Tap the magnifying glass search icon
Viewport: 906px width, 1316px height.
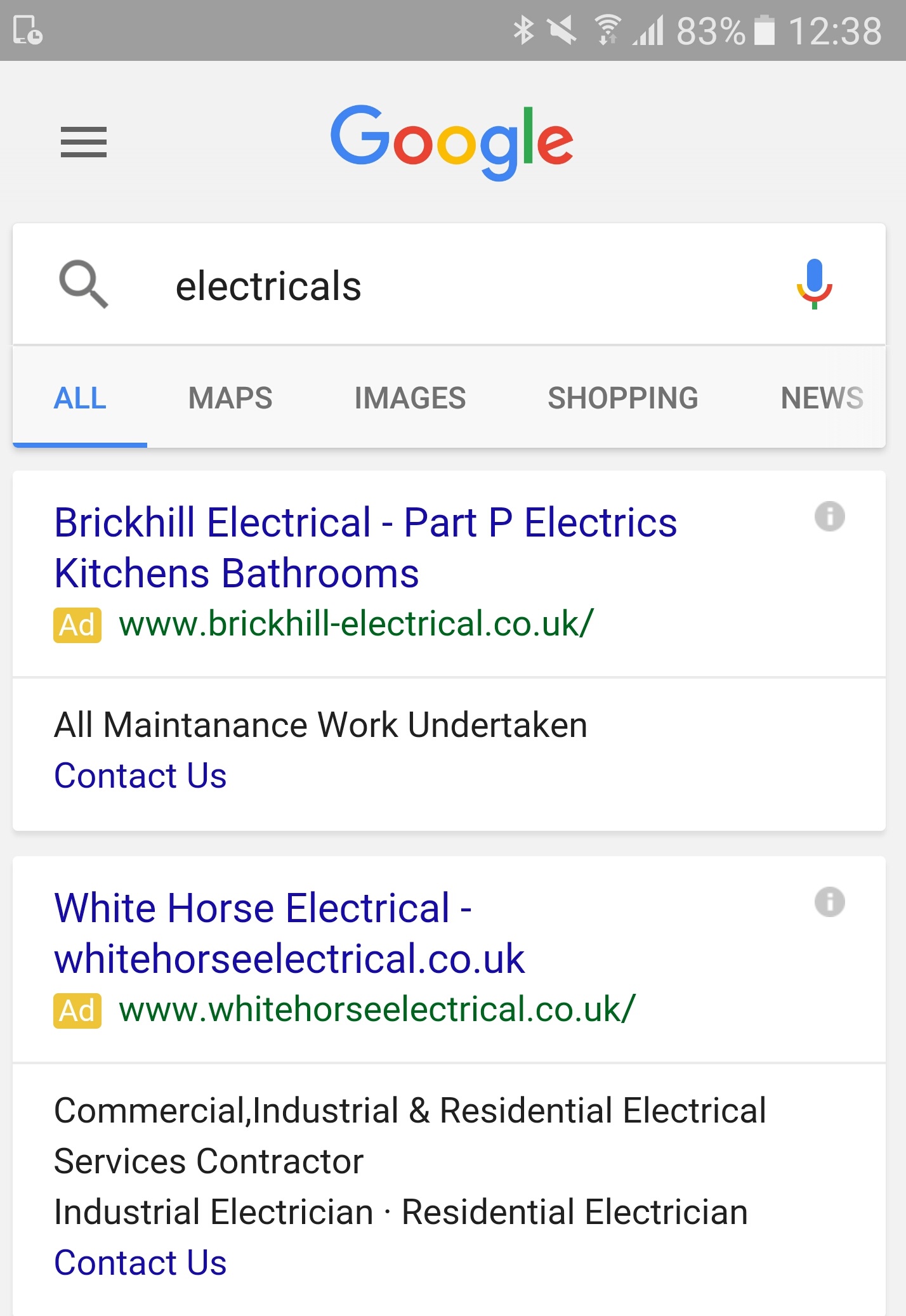83,284
